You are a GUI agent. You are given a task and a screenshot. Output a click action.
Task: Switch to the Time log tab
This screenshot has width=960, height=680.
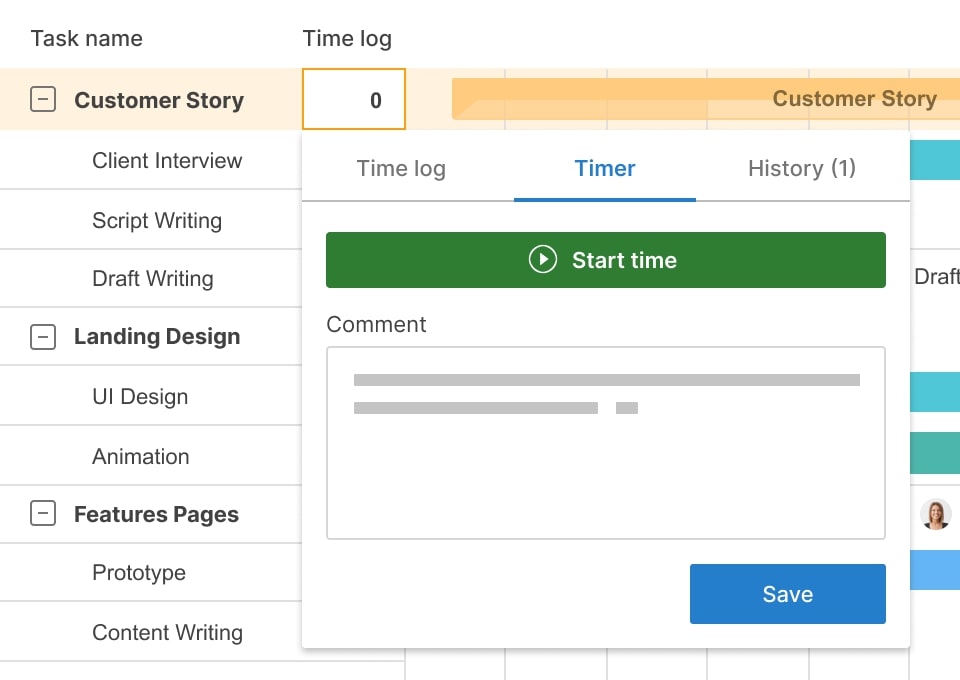[x=401, y=169]
